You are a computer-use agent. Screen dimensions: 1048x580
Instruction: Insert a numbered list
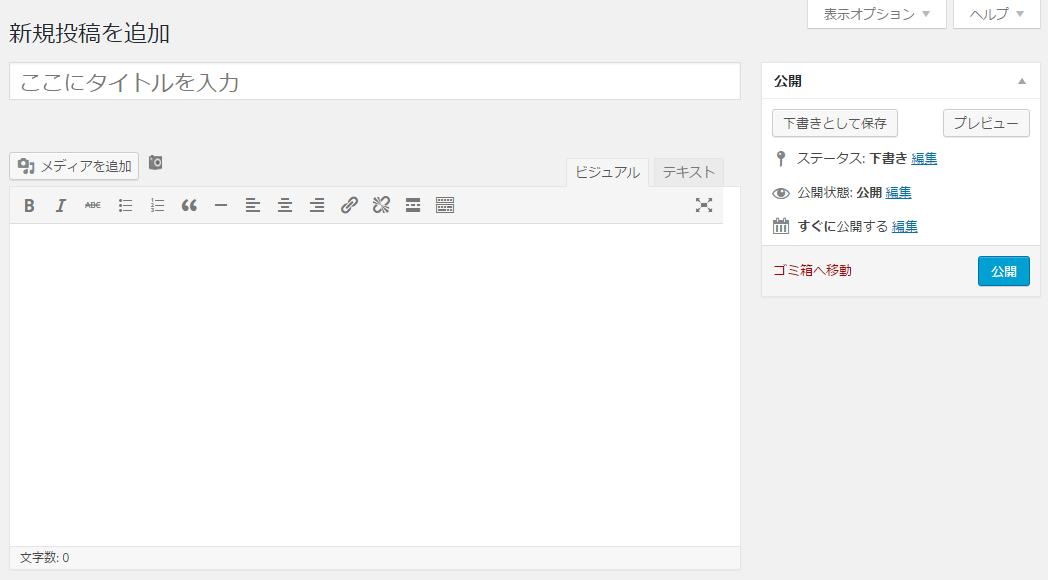[x=157, y=205]
